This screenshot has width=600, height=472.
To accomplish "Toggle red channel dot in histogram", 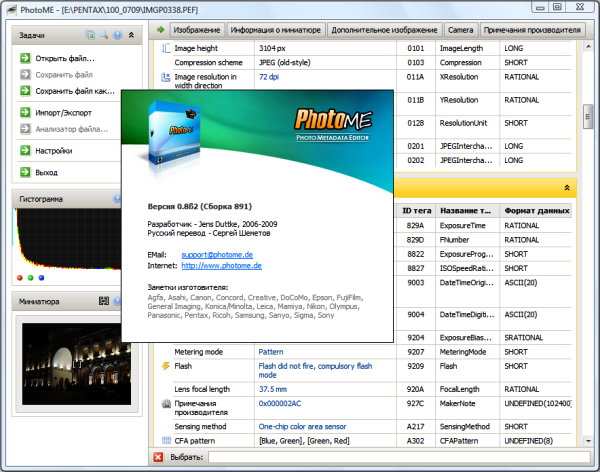I will click(20, 278).
